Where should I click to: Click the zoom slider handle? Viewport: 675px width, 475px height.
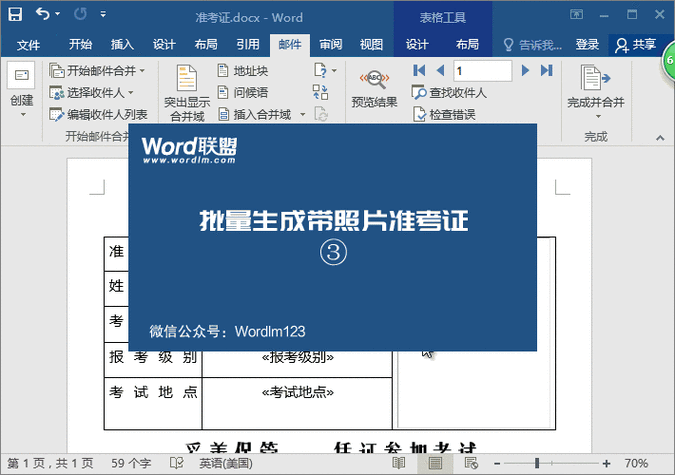(x=537, y=463)
